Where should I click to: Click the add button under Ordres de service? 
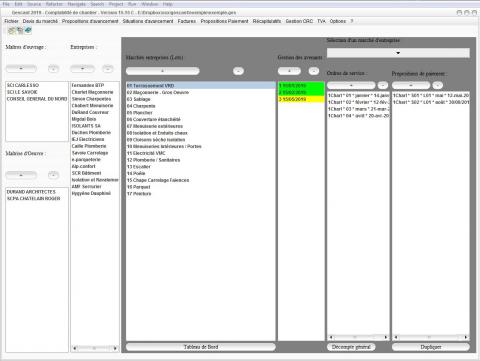point(351,85)
